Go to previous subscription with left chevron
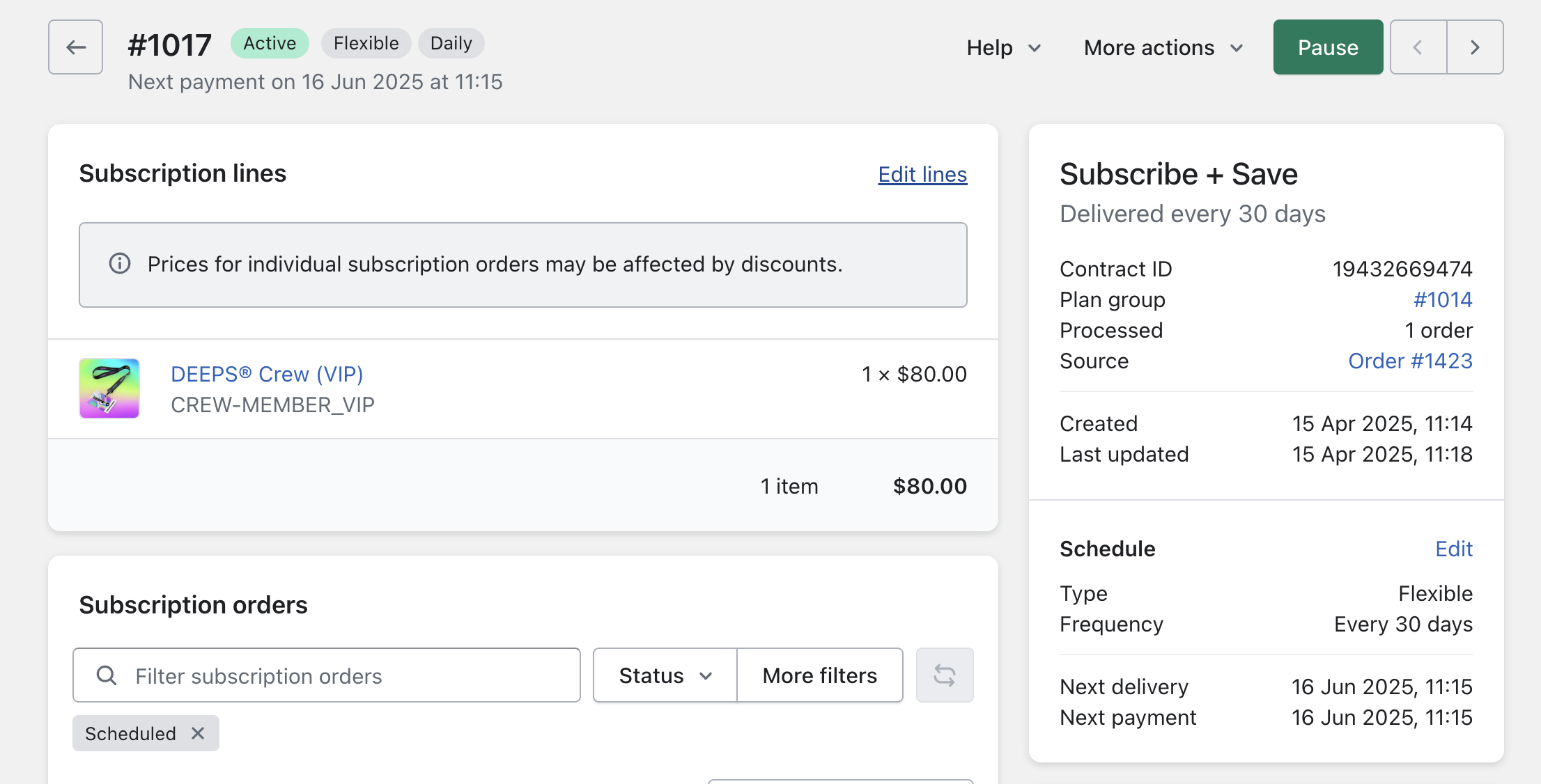This screenshot has width=1541, height=784. click(1418, 47)
